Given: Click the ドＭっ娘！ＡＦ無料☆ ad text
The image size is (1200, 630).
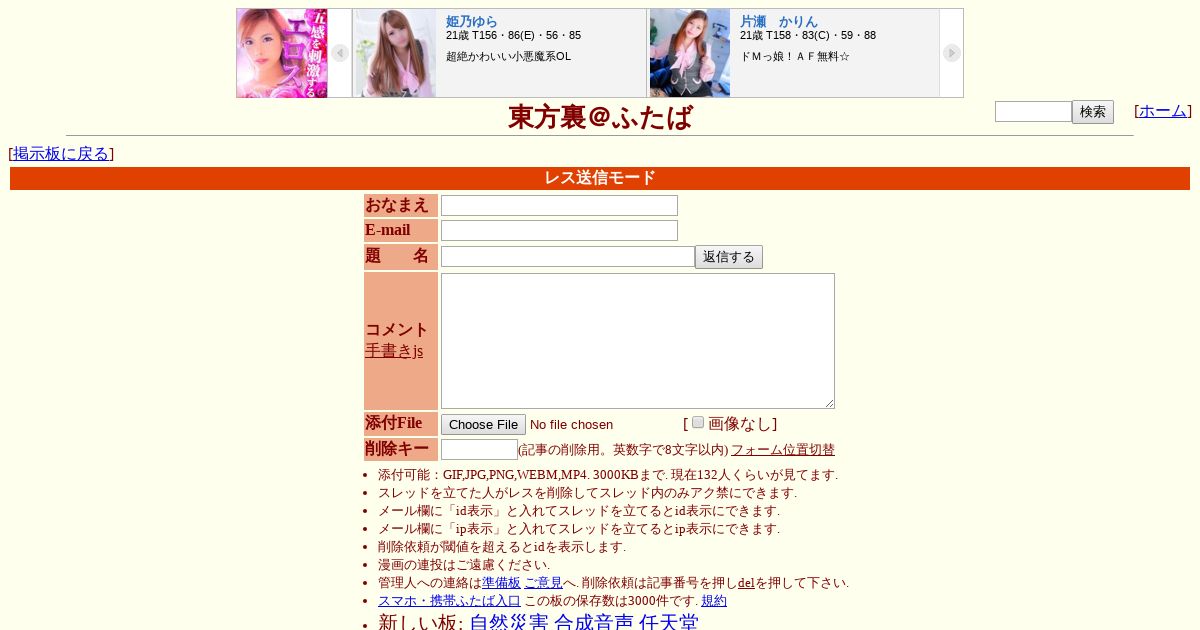Looking at the screenshot, I should (x=795, y=56).
